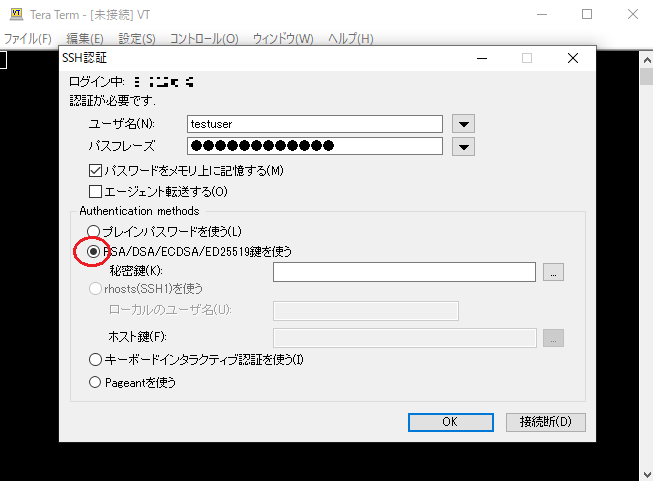Click the Tera Term VT title bar icon
This screenshot has width=653, height=481.
coord(16,14)
